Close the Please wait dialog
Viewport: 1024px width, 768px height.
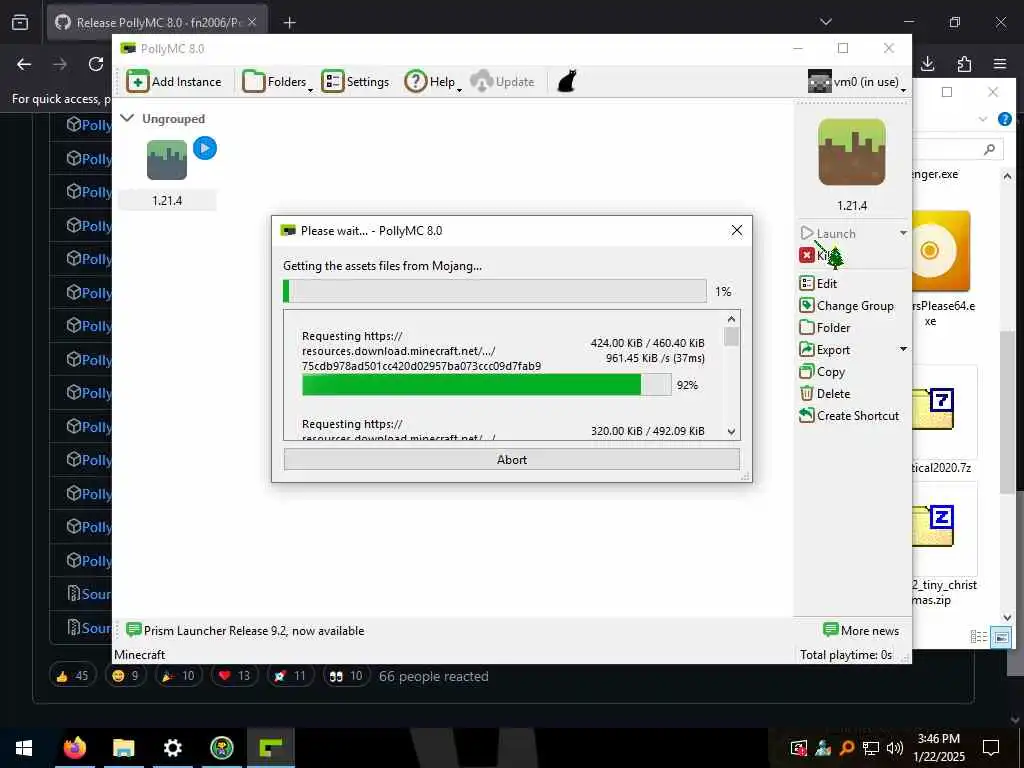(737, 230)
